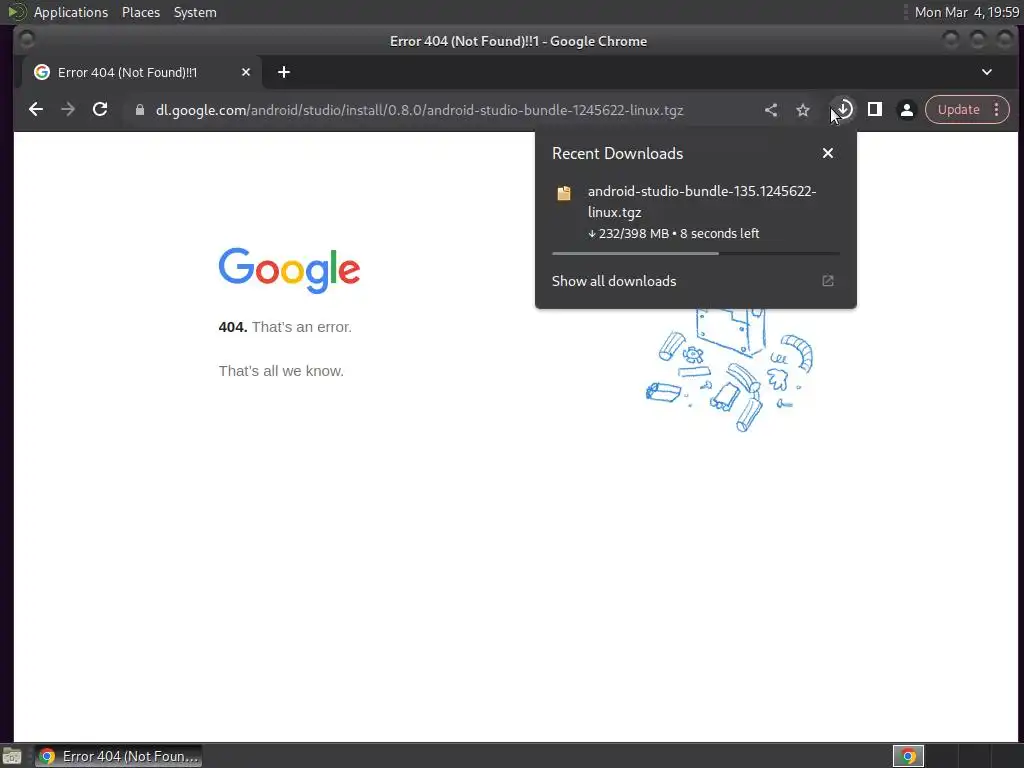The width and height of the screenshot is (1024, 768).
Task: Open the Applications menu
Action: [71, 12]
